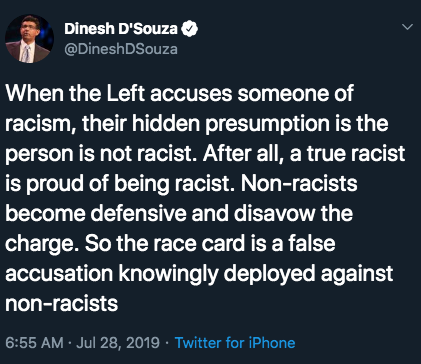This screenshot has width=421, height=364.
Task: Open the tweet options chevron menu
Action: pyautogui.click(x=408, y=27)
